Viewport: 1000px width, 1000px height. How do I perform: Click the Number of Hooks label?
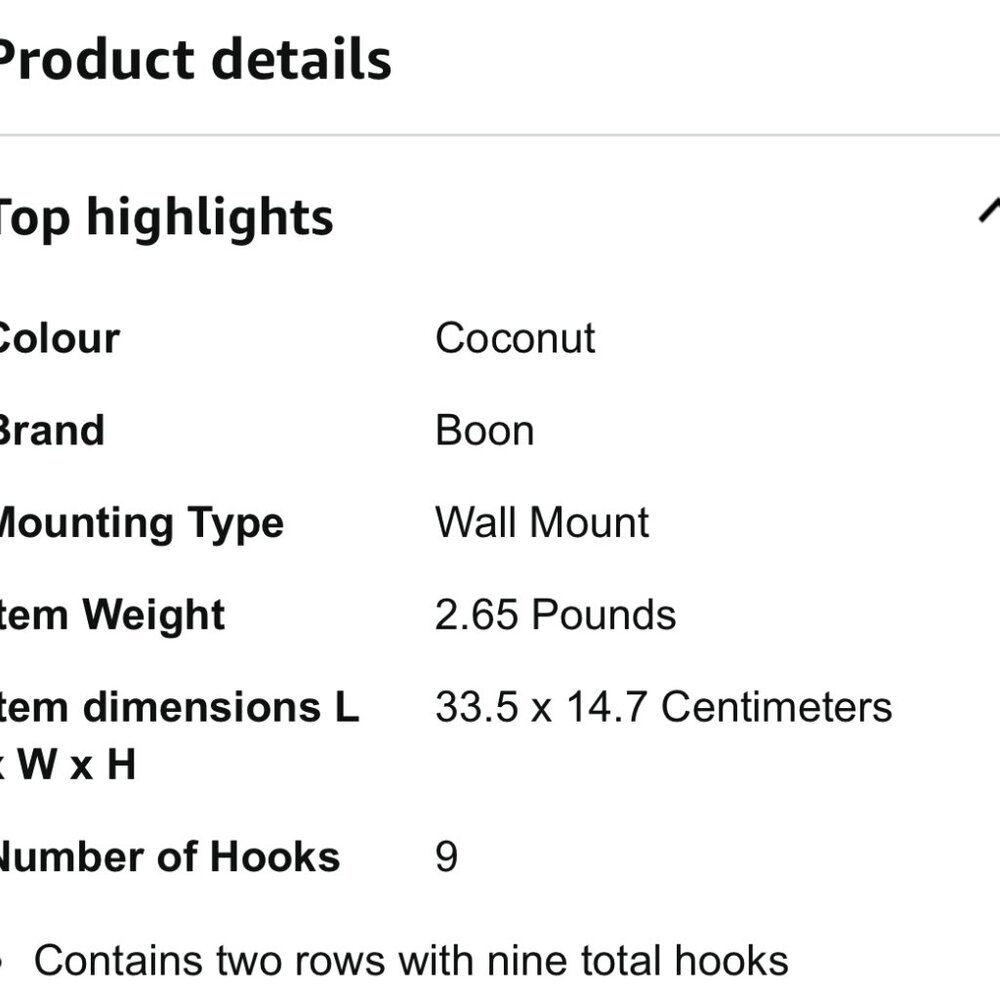pyautogui.click(x=168, y=857)
